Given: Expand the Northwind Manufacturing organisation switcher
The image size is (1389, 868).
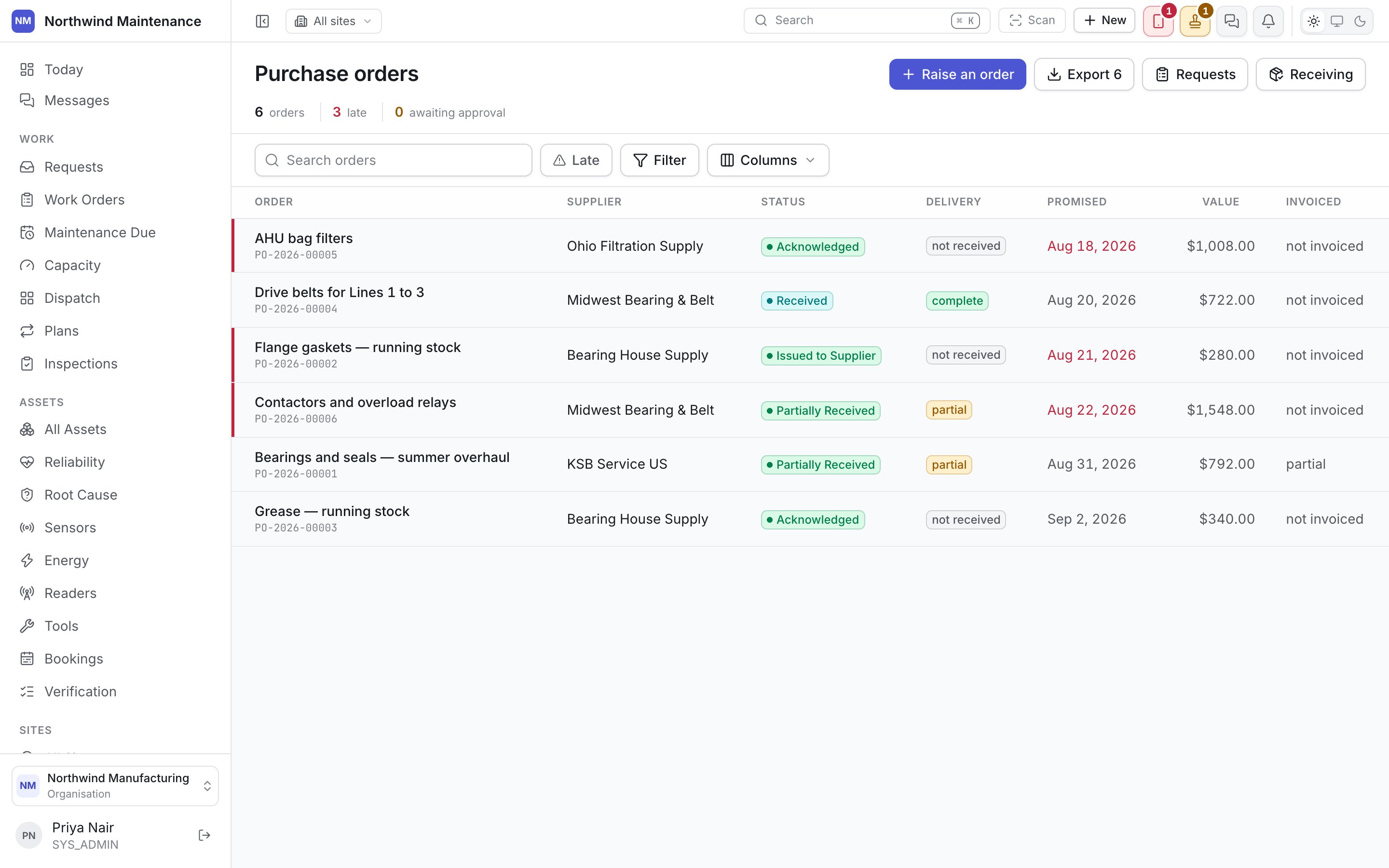Looking at the screenshot, I should [x=115, y=786].
